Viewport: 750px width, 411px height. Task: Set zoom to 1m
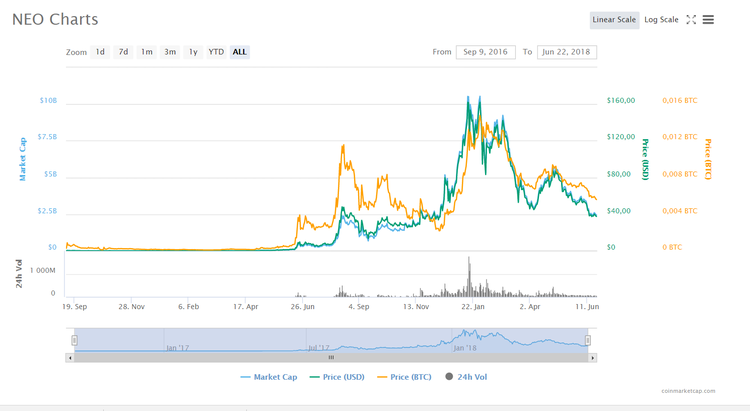click(147, 52)
